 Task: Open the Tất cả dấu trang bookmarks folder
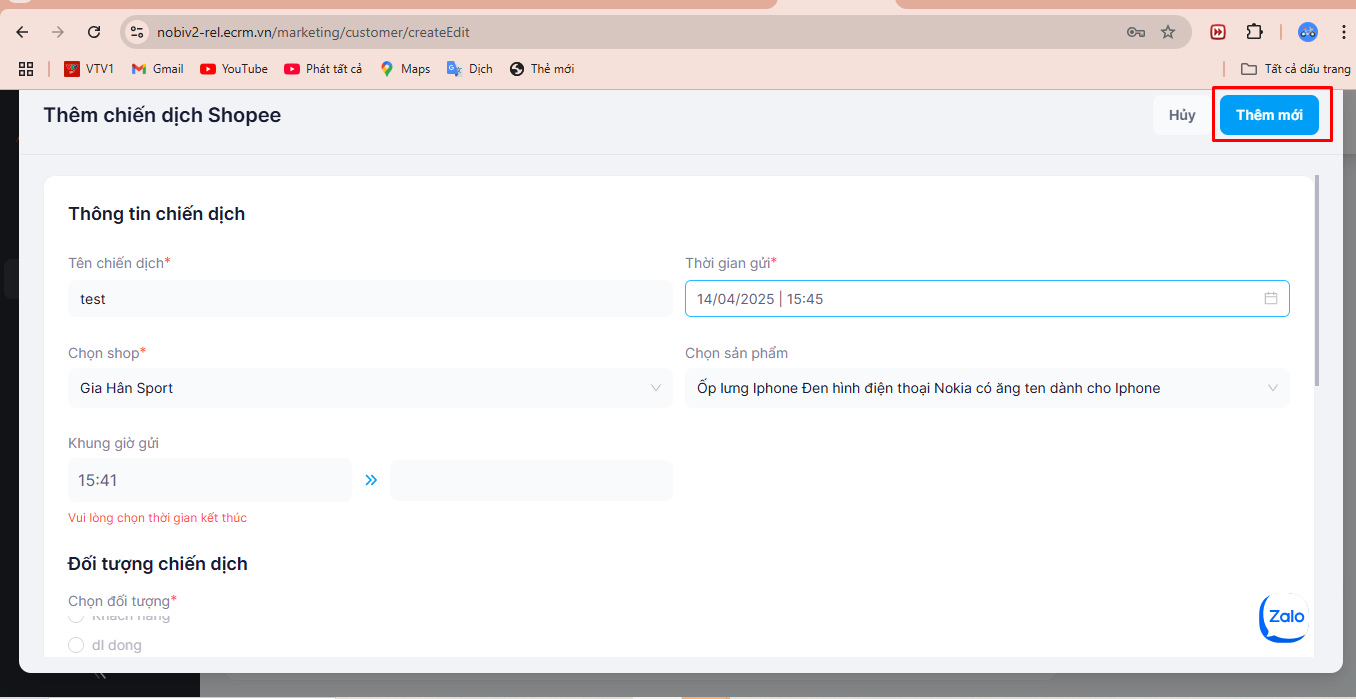coord(1295,69)
